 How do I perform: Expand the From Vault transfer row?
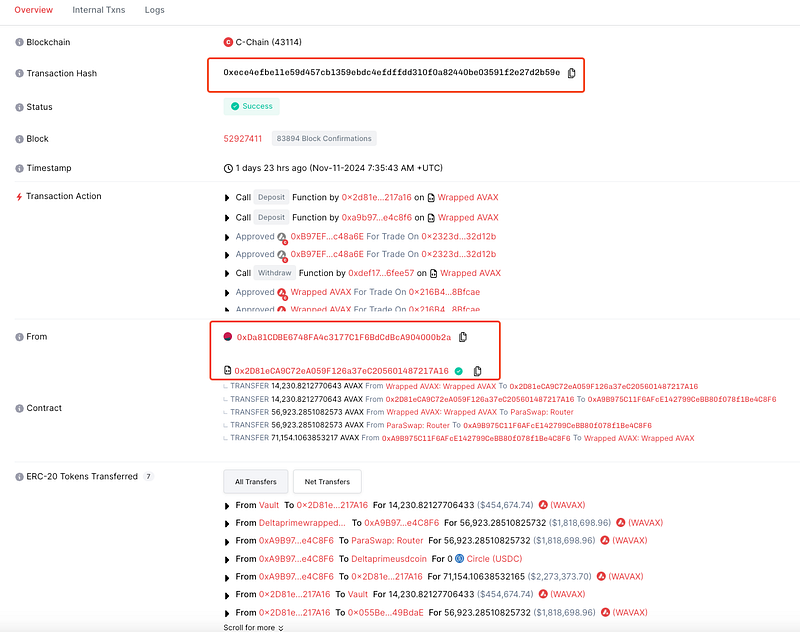click(228, 505)
